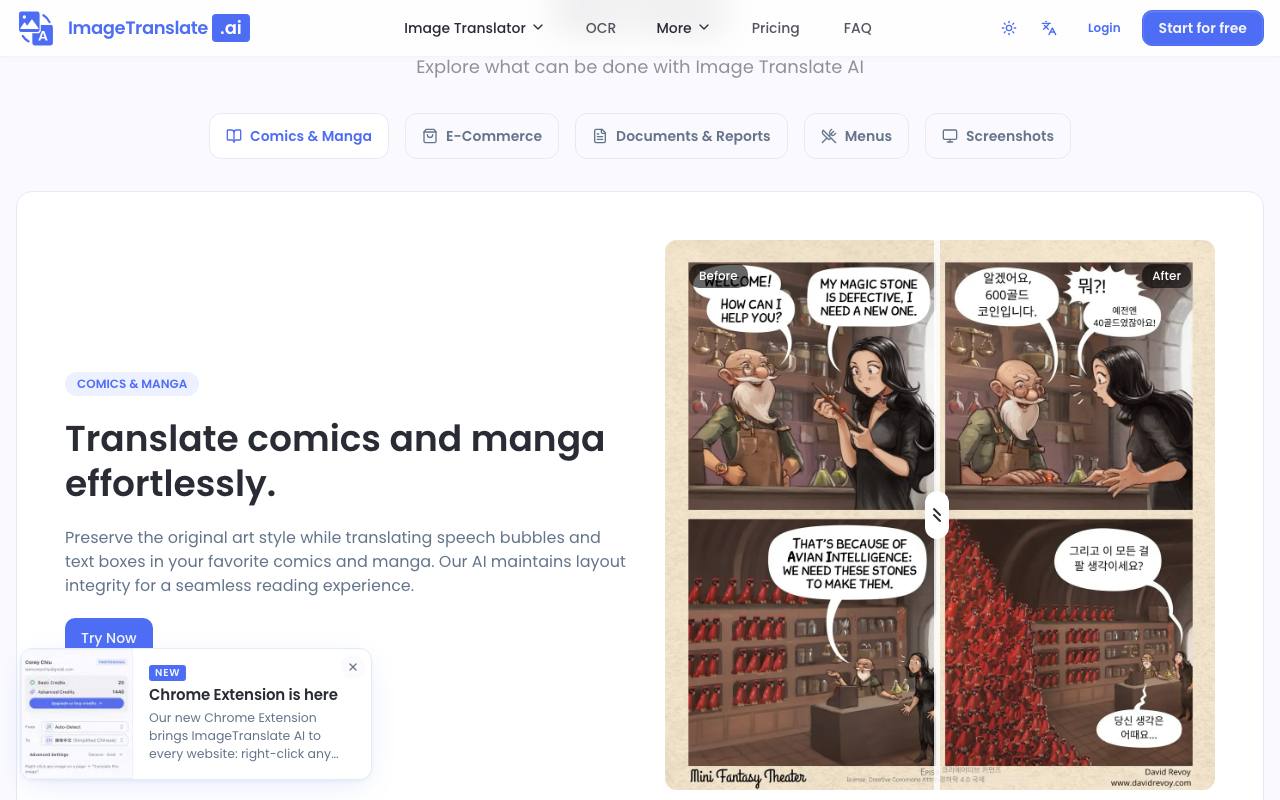The height and width of the screenshot is (800, 1280).
Task: Expand the Image Translator dropdown chevron
Action: [x=538, y=28]
